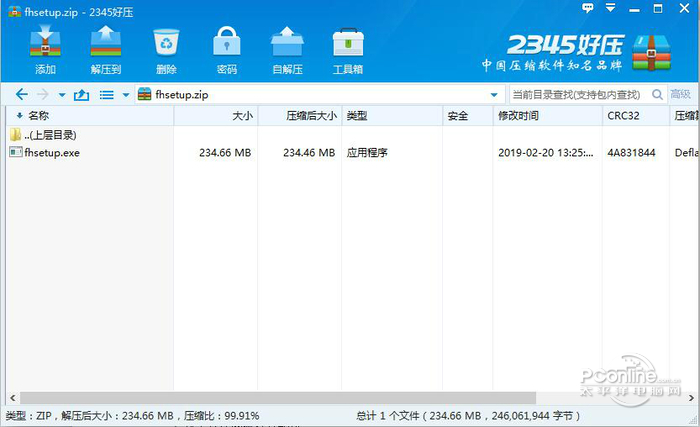Sort by 大小 column header
The image size is (700, 427).
click(216, 116)
